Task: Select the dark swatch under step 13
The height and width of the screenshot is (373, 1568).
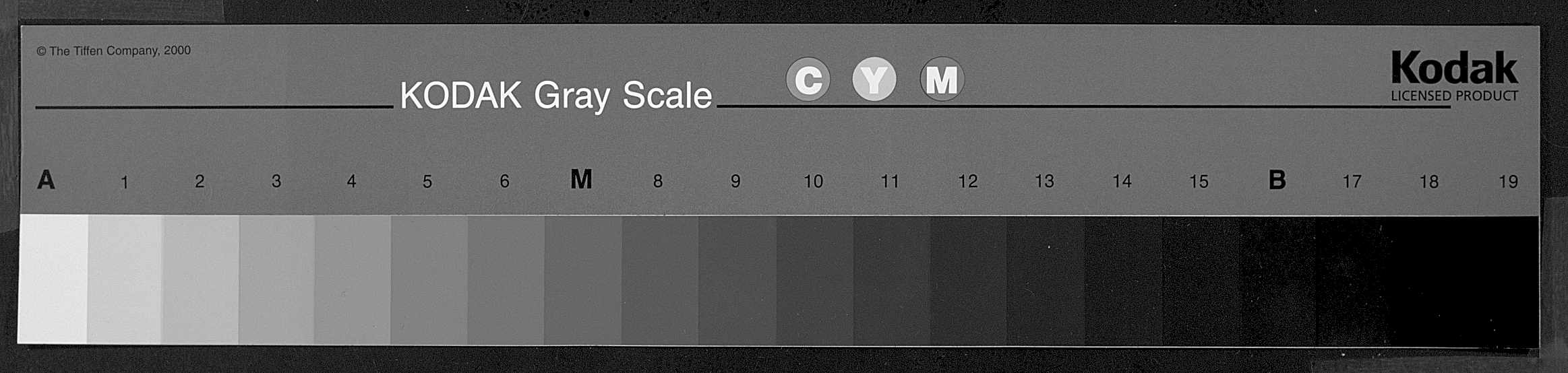Action: coord(1046,279)
